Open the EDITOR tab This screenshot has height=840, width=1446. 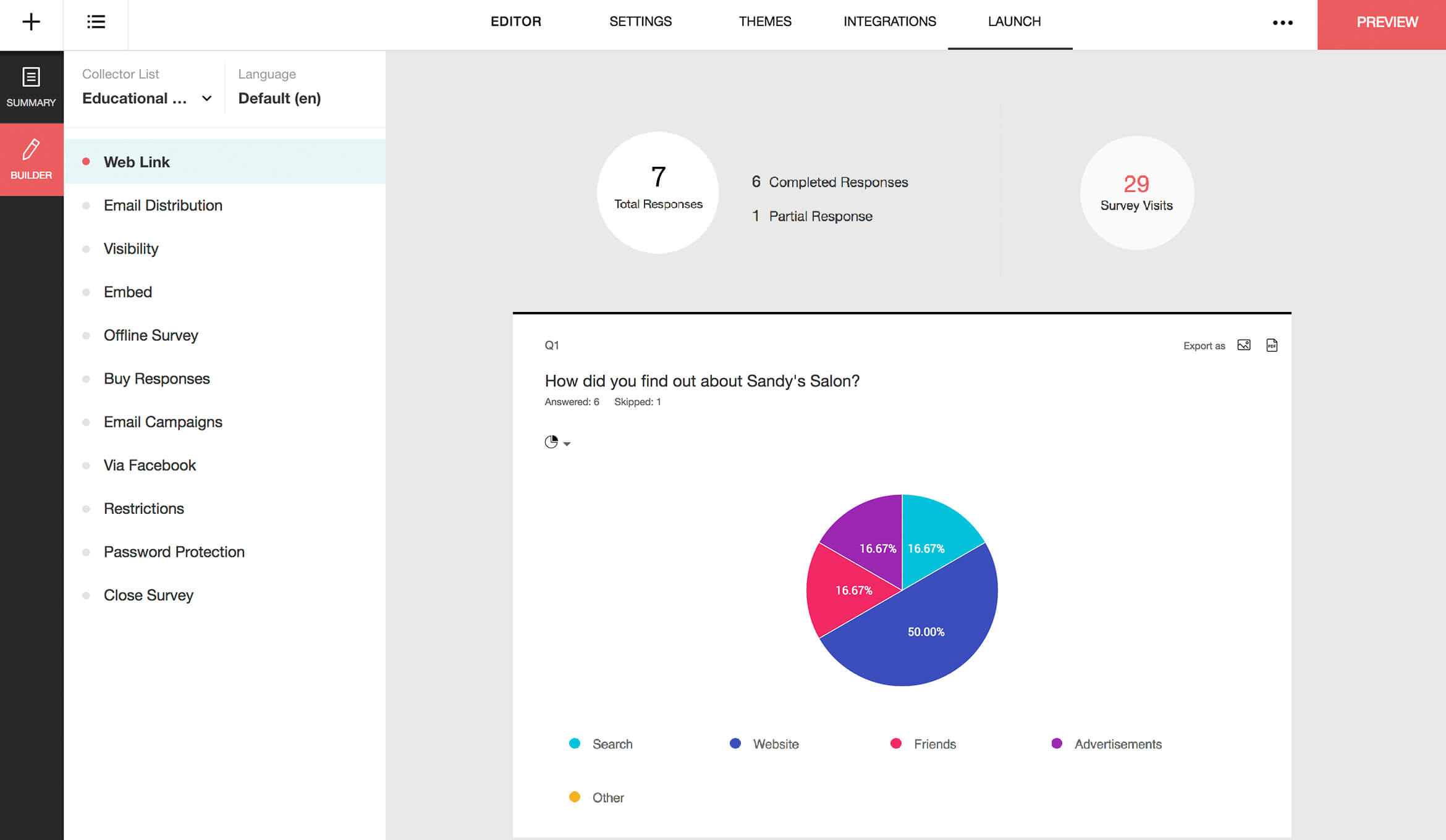click(x=516, y=21)
